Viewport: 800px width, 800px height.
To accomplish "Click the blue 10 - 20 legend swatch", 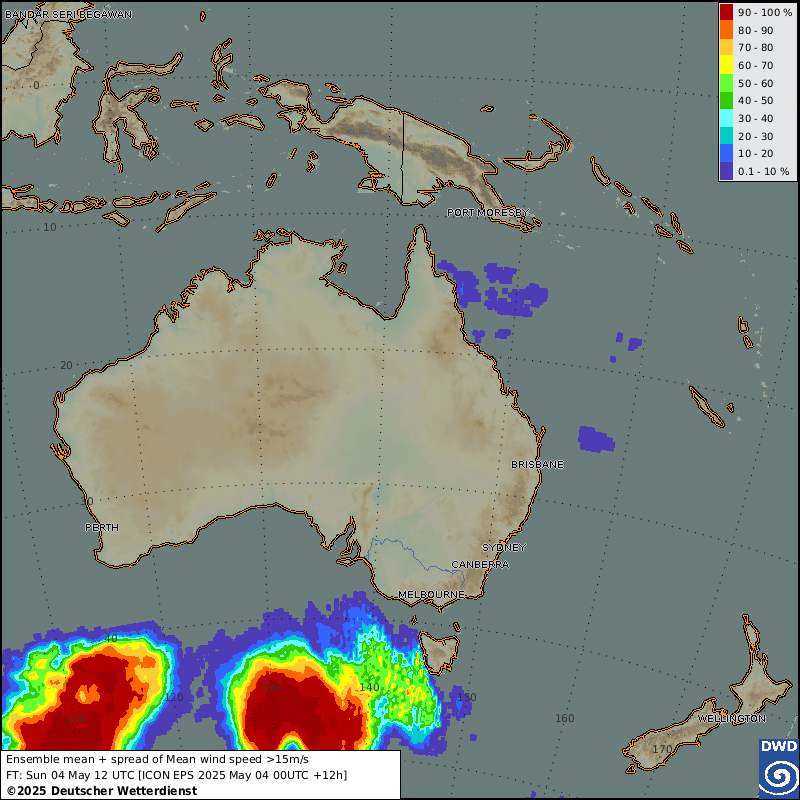I will coord(726,154).
